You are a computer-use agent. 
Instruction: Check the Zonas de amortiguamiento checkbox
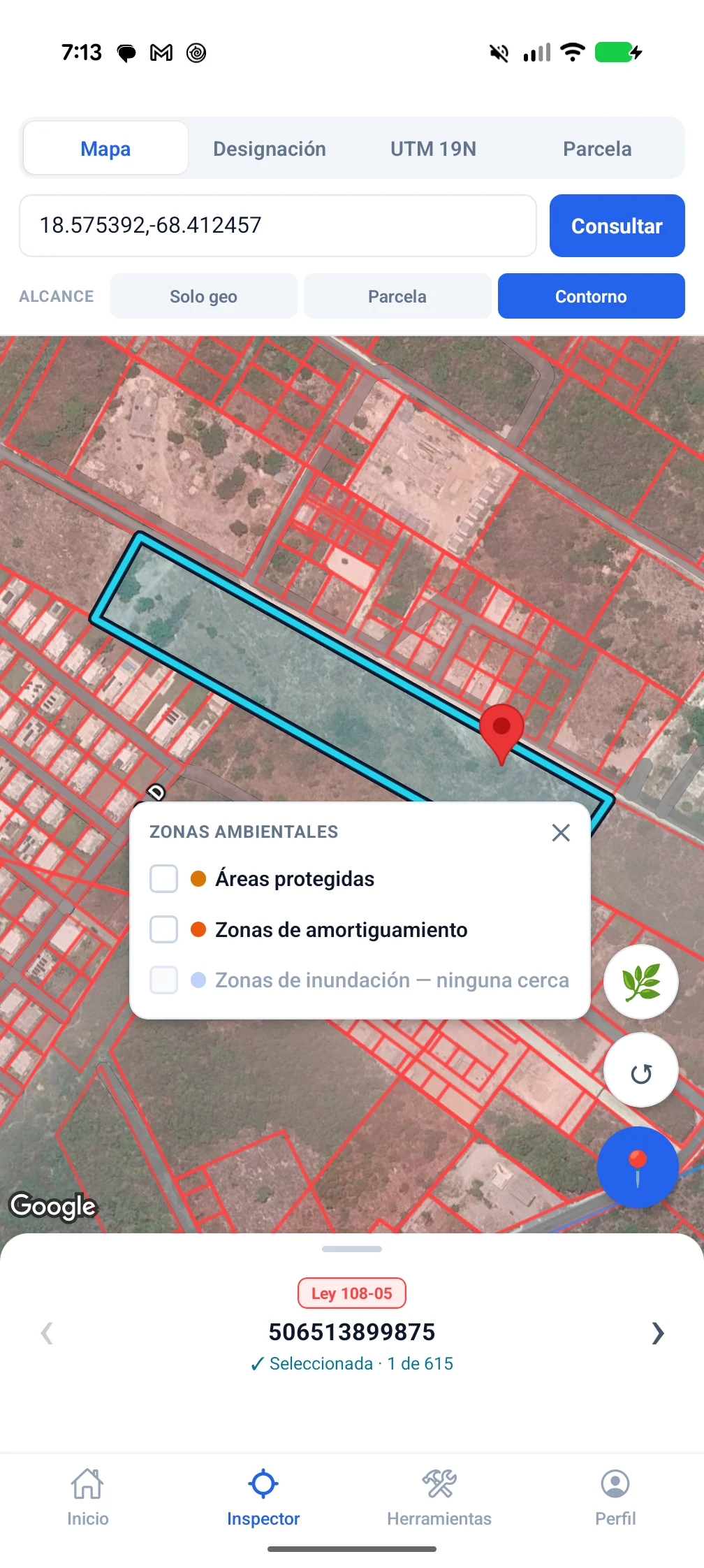pyautogui.click(x=164, y=929)
